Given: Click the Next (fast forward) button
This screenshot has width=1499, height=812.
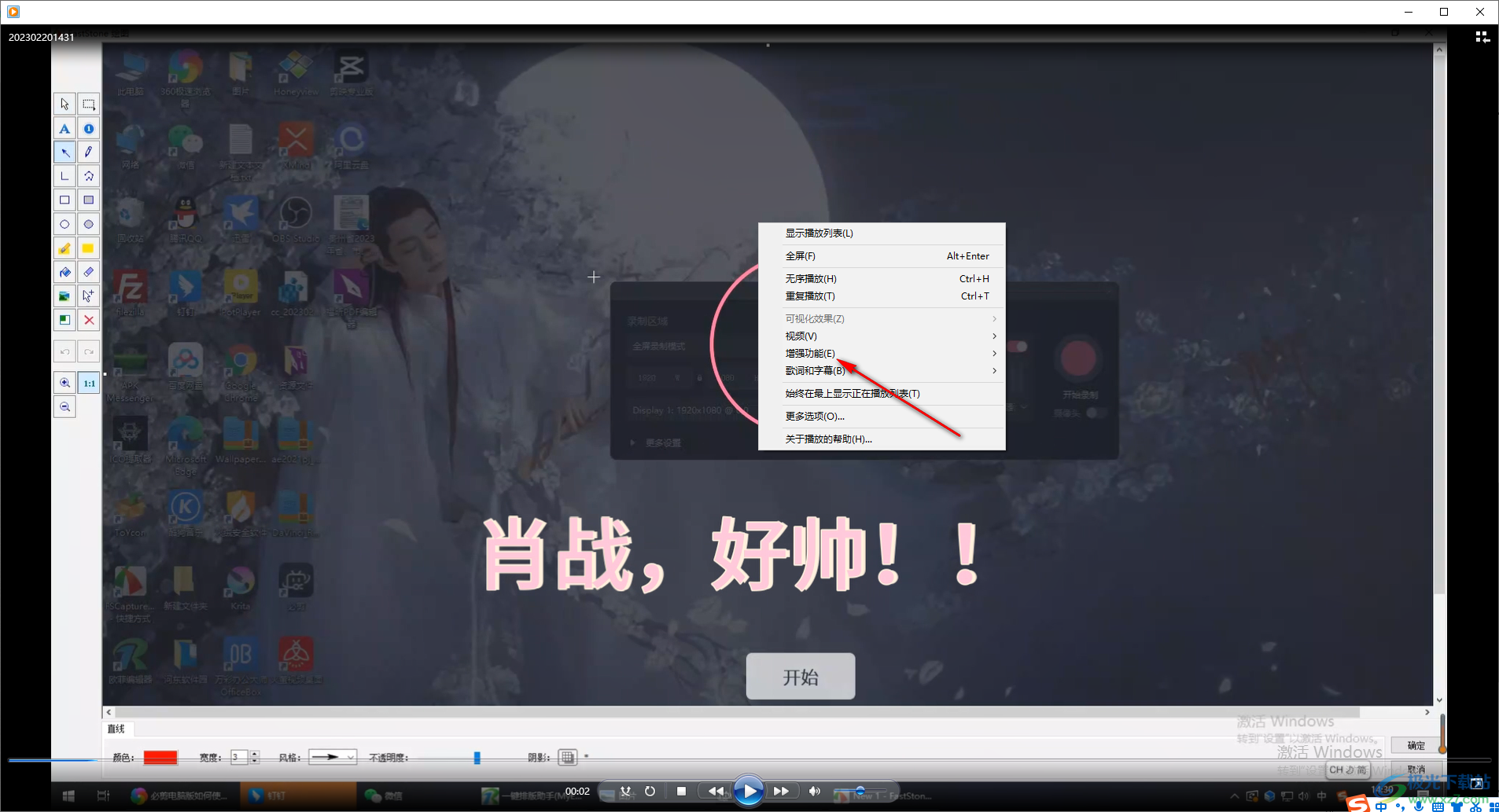Looking at the screenshot, I should point(781,791).
